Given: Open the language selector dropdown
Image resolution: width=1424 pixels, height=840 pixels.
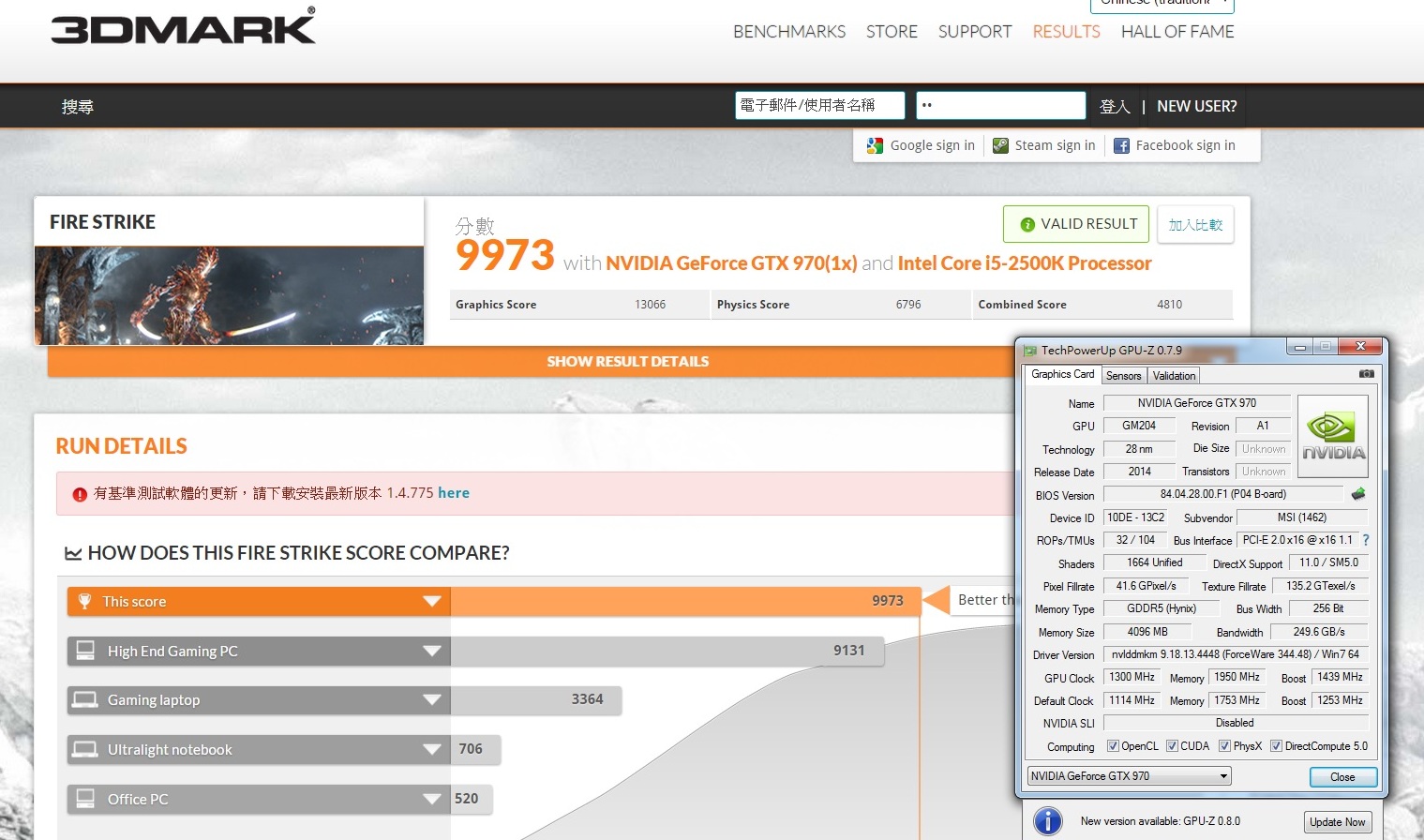Looking at the screenshot, I should tap(1162, 5).
